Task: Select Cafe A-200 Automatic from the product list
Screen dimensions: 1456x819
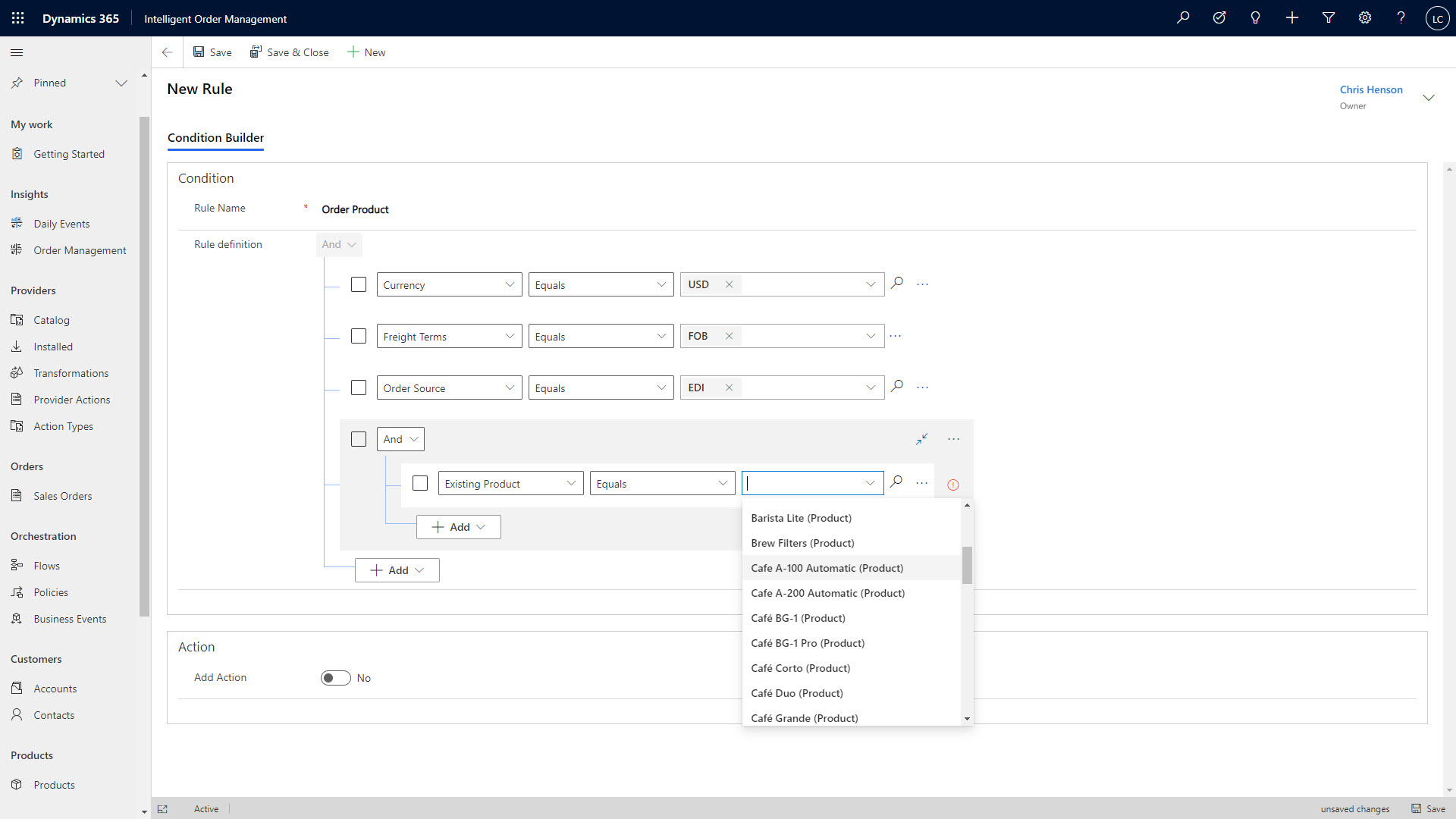Action: 827,592
